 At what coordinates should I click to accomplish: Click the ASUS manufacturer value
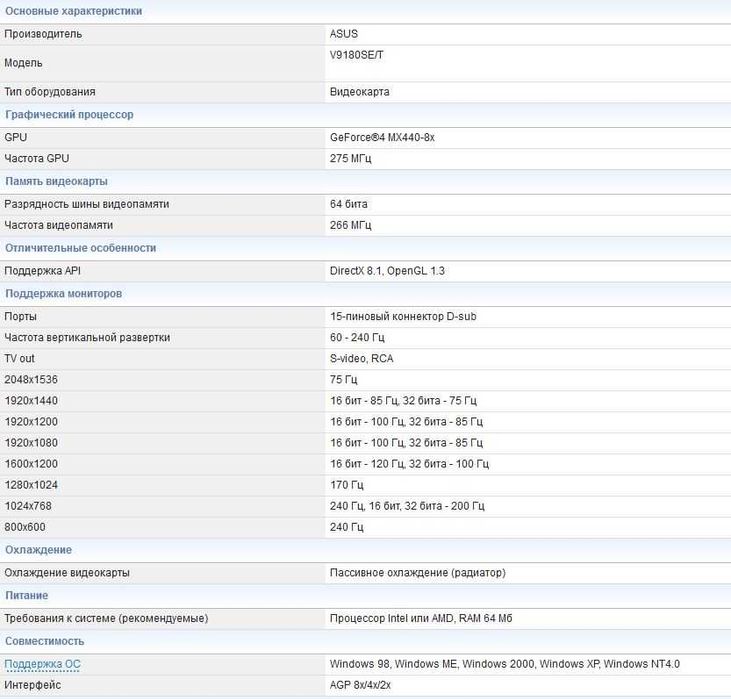coord(343,34)
